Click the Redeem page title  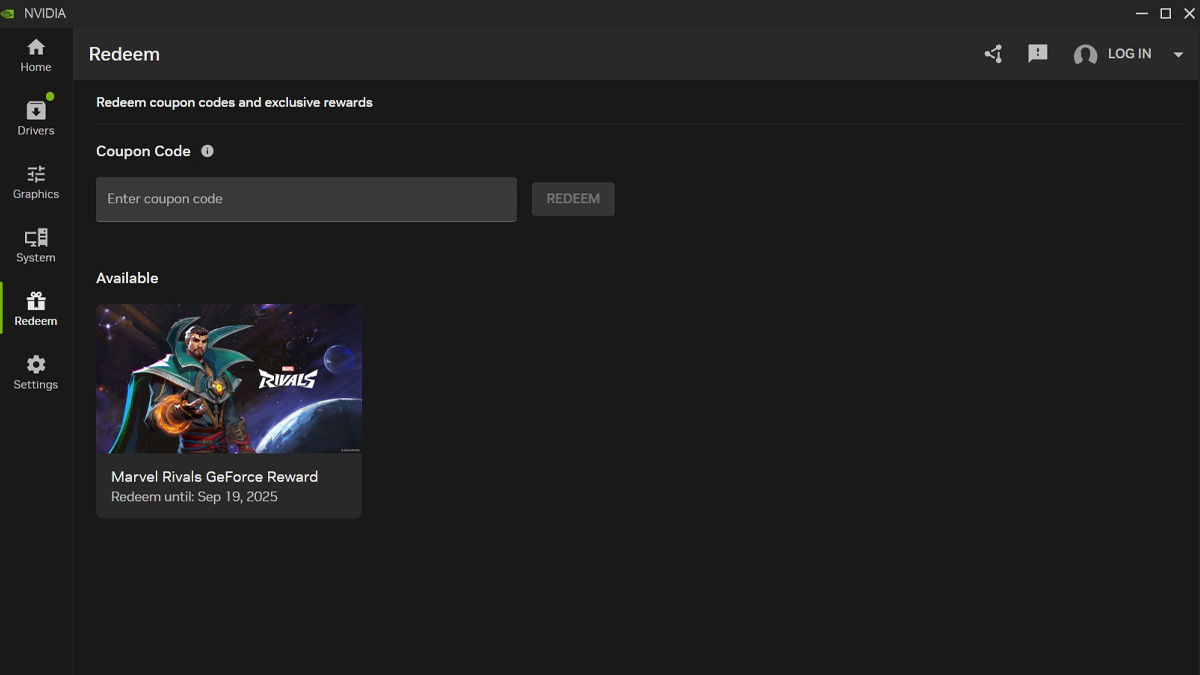[124, 54]
